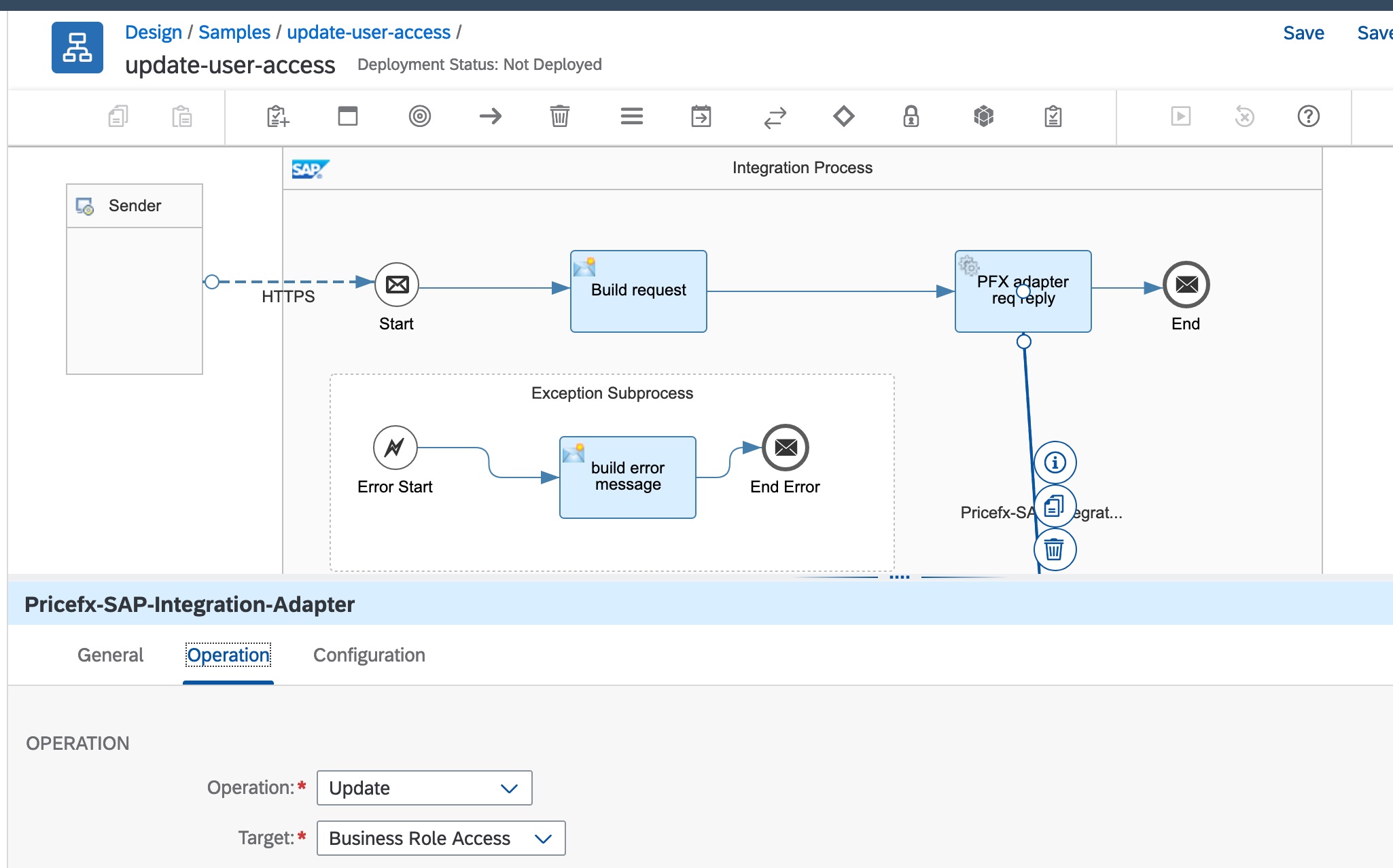The width and height of the screenshot is (1393, 868).
Task: Open the security lock icon menu
Action: point(911,116)
